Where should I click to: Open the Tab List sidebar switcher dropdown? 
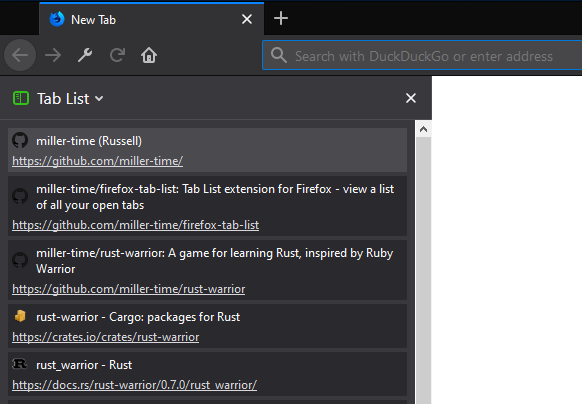[99, 98]
